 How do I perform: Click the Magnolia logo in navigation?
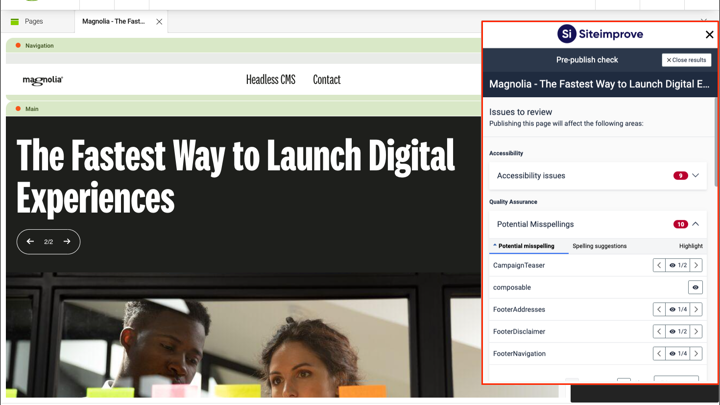click(42, 80)
